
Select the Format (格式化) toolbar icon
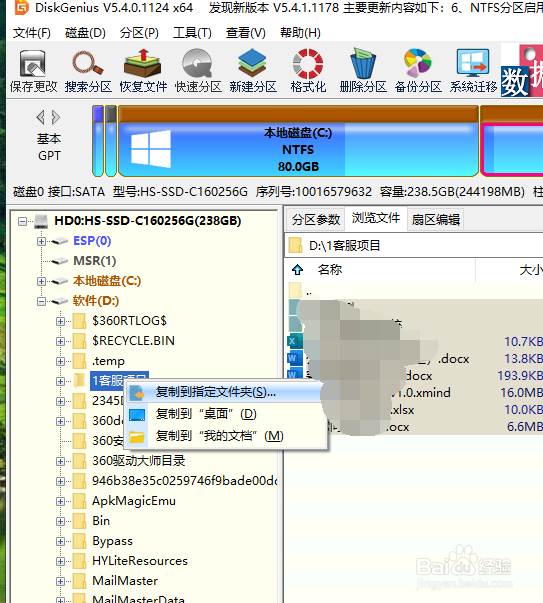(308, 71)
